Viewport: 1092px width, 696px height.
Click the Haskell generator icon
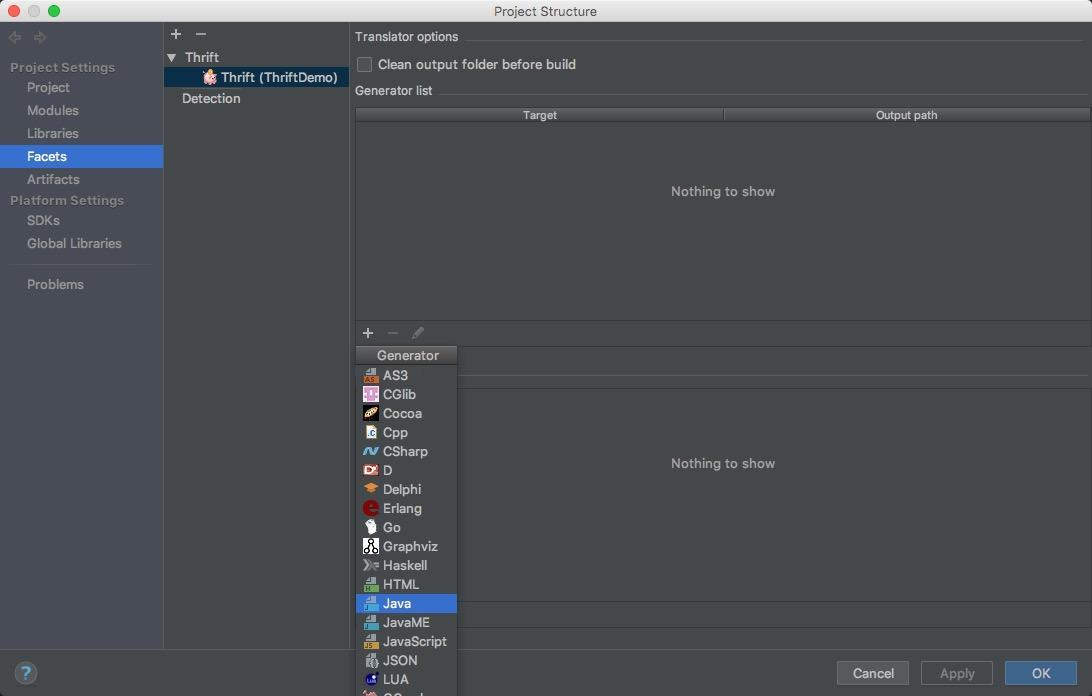point(370,566)
